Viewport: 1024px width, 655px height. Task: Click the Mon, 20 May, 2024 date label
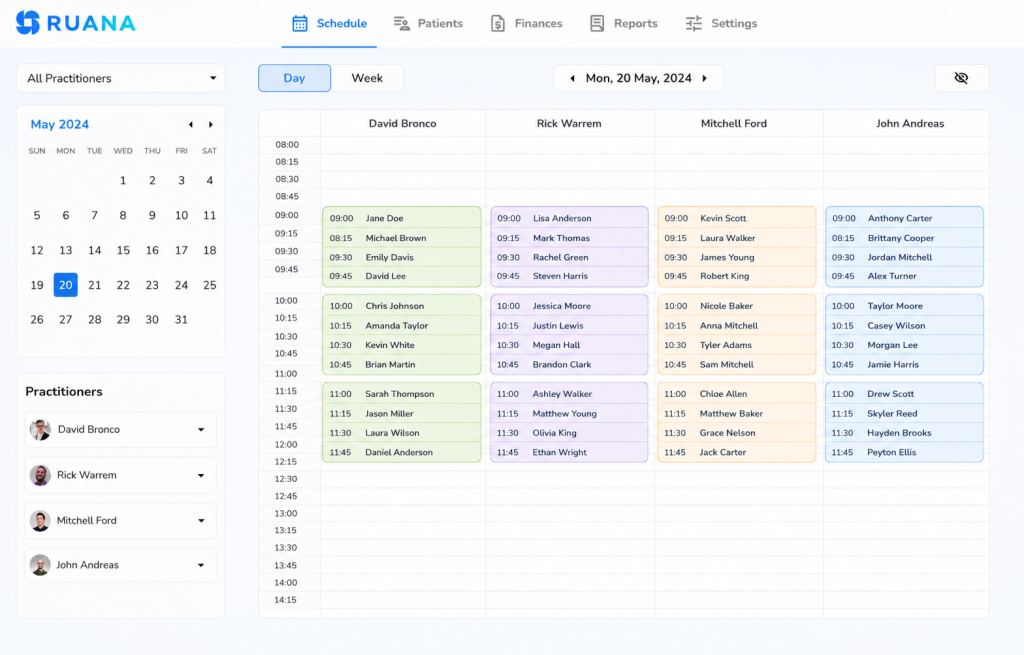point(638,78)
